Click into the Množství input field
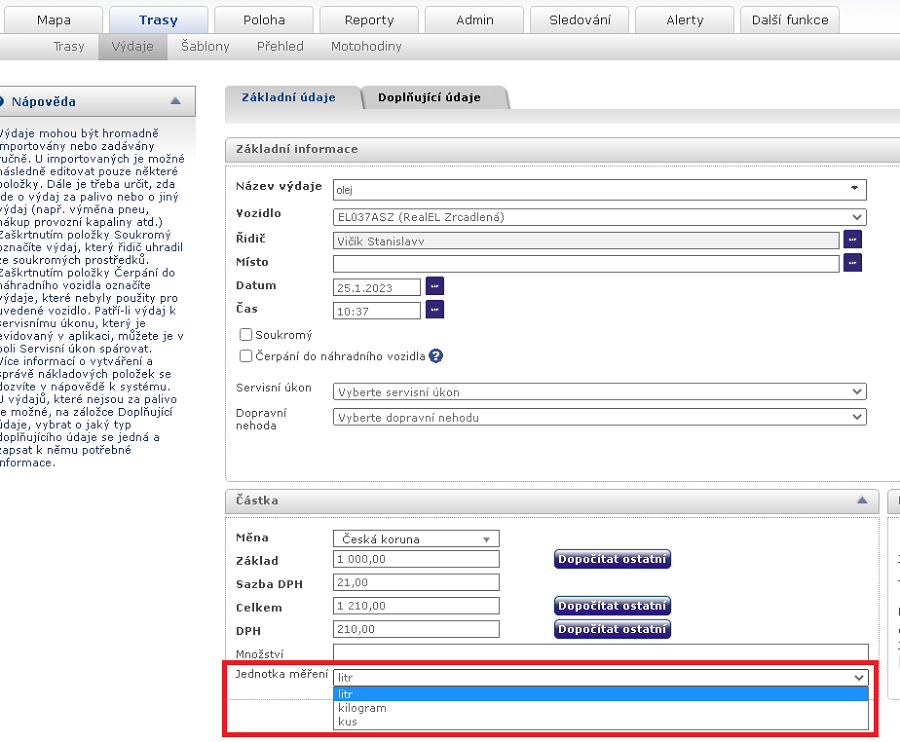Image resolution: width=900 pixels, height=742 pixels. point(600,653)
